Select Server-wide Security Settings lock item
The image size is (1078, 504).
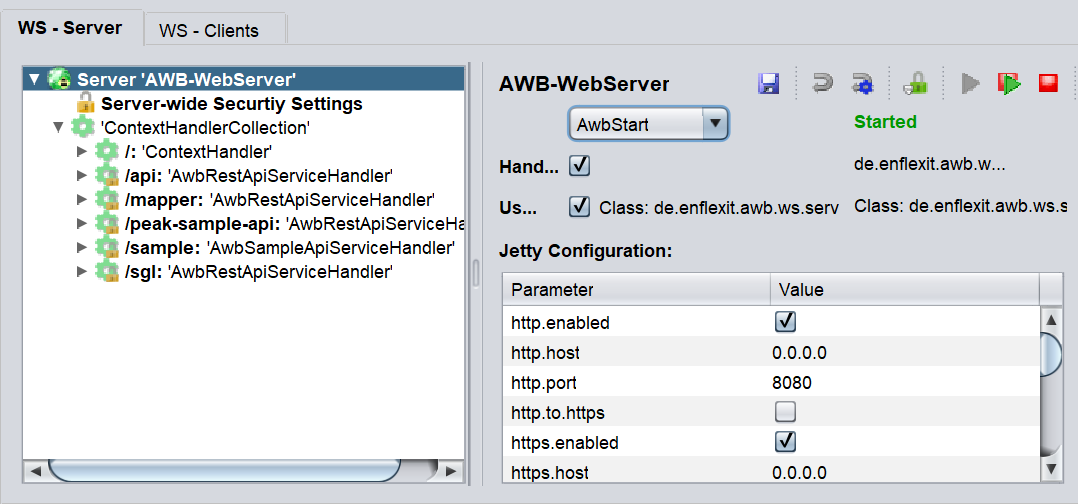231,103
